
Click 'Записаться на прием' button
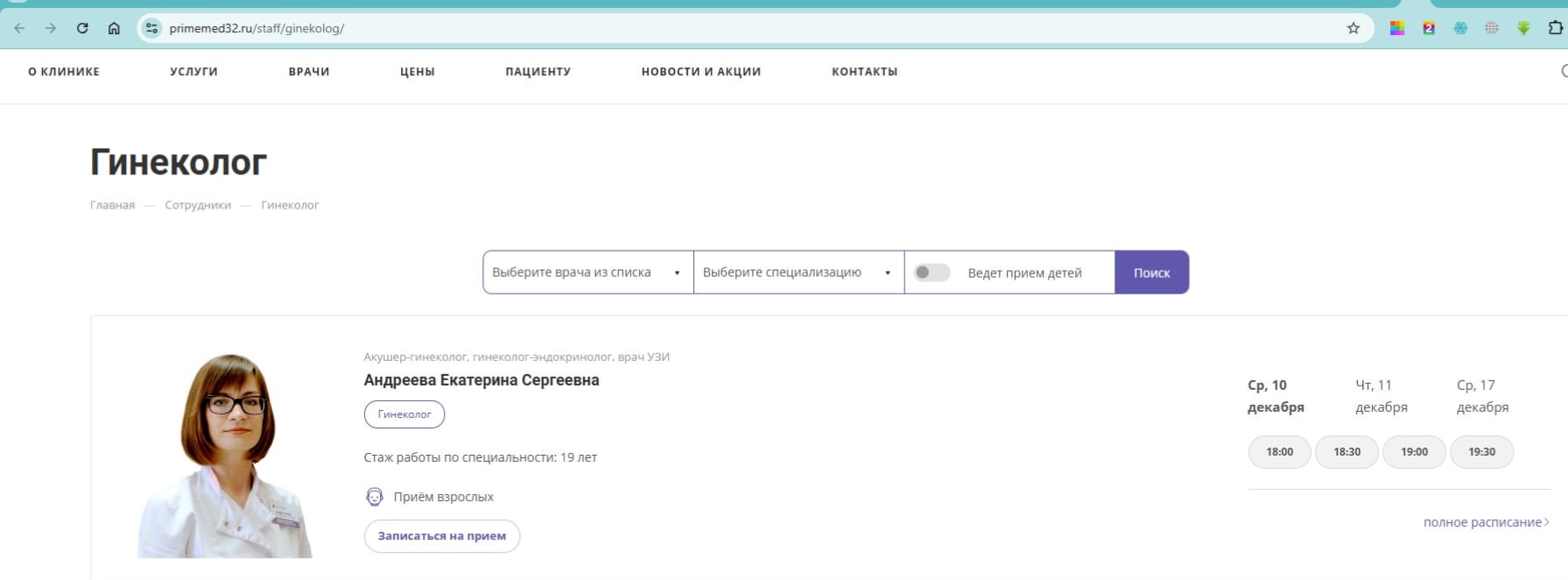coord(441,536)
